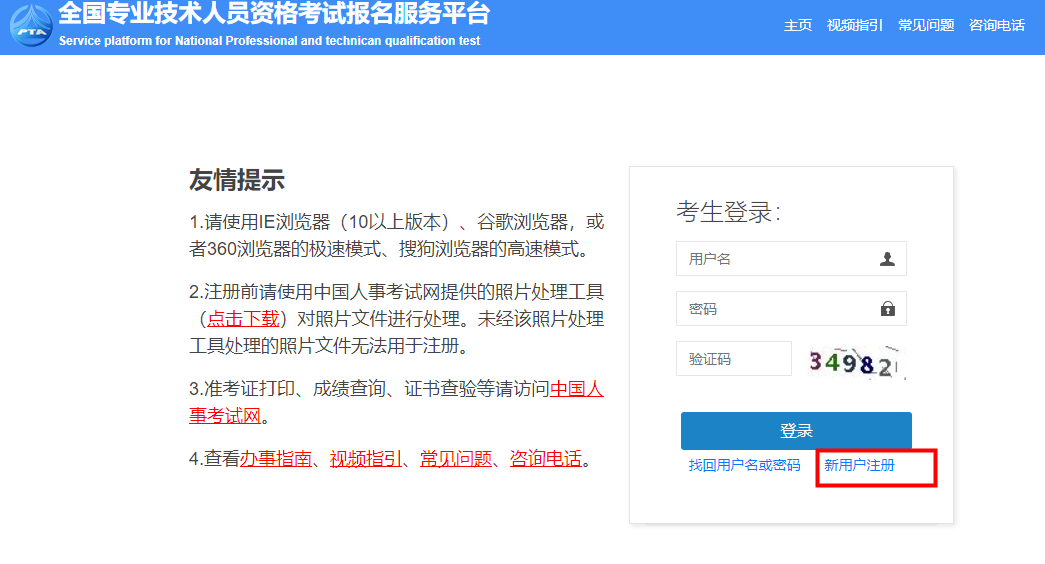Click the red 咨询电话 link in tip 4
The width and height of the screenshot is (1045, 564).
pyautogui.click(x=546, y=459)
